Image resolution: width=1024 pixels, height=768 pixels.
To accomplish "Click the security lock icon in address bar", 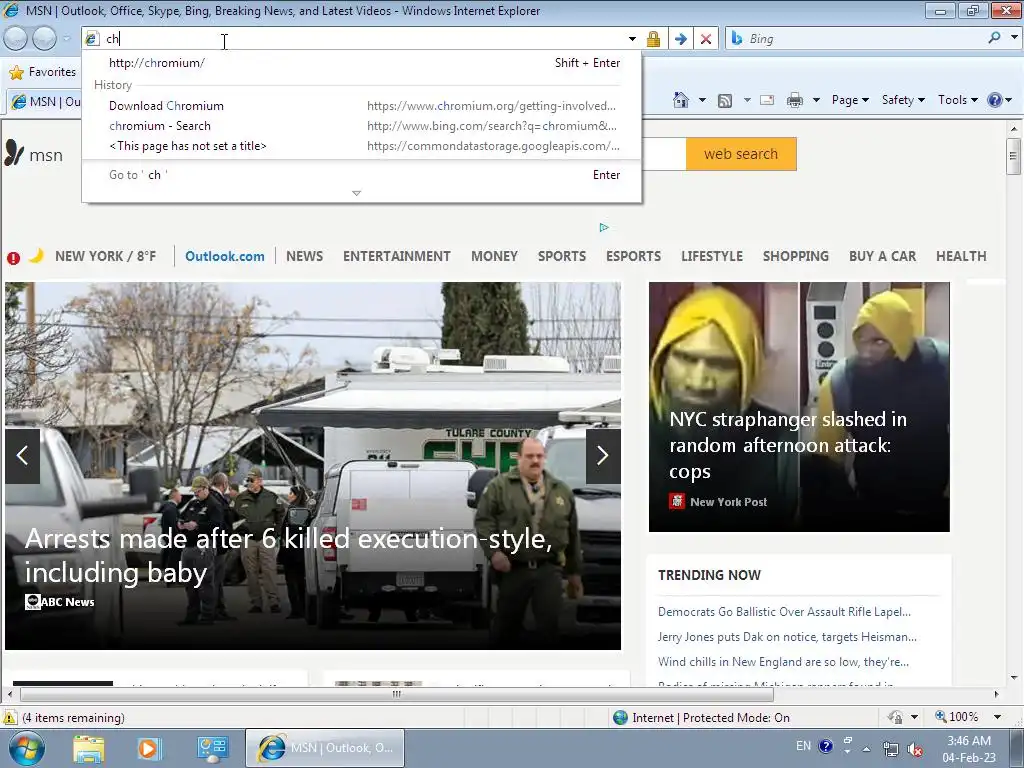I will [653, 39].
